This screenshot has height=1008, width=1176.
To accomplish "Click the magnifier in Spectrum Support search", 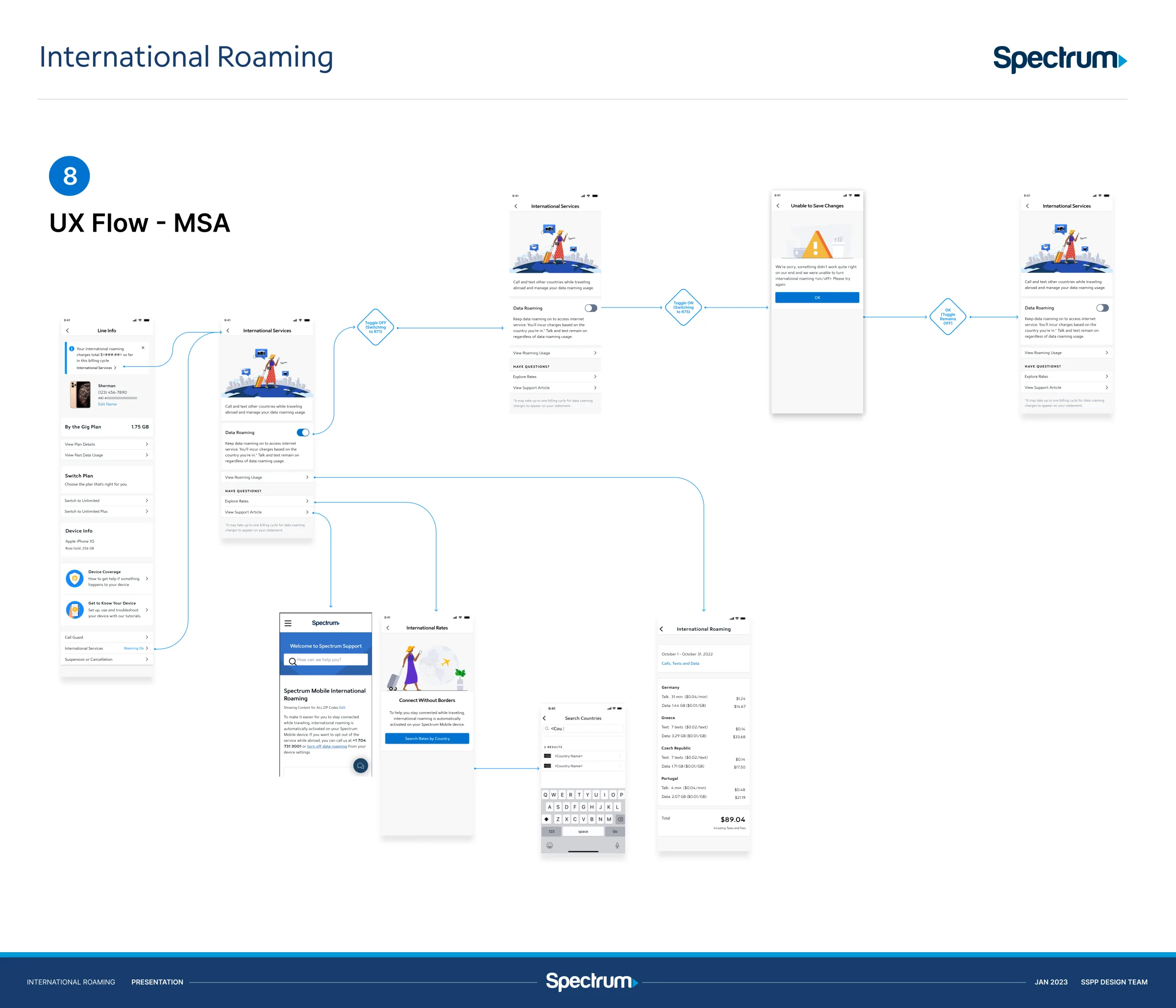I will pyautogui.click(x=293, y=661).
